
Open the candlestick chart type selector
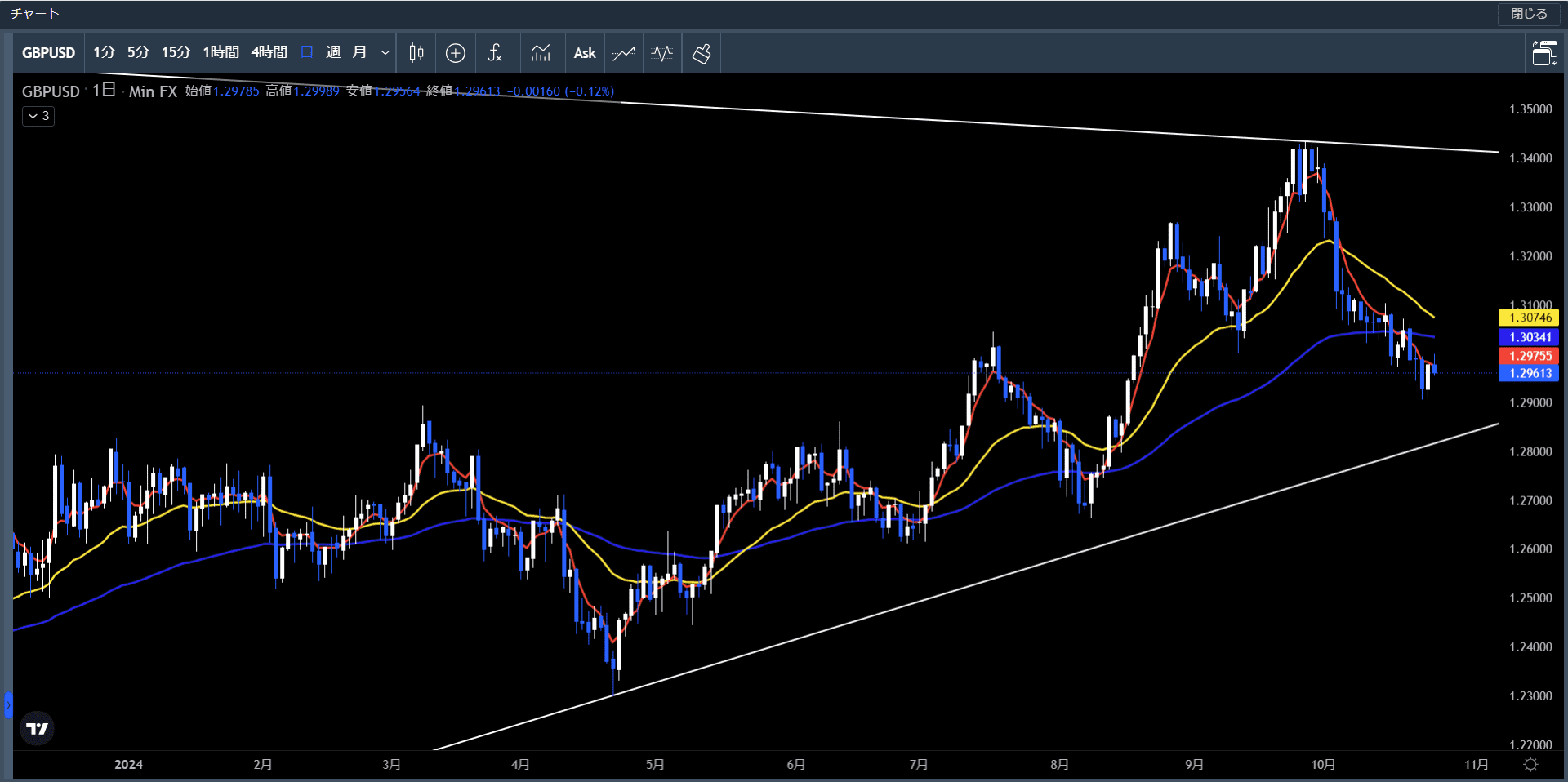416,53
